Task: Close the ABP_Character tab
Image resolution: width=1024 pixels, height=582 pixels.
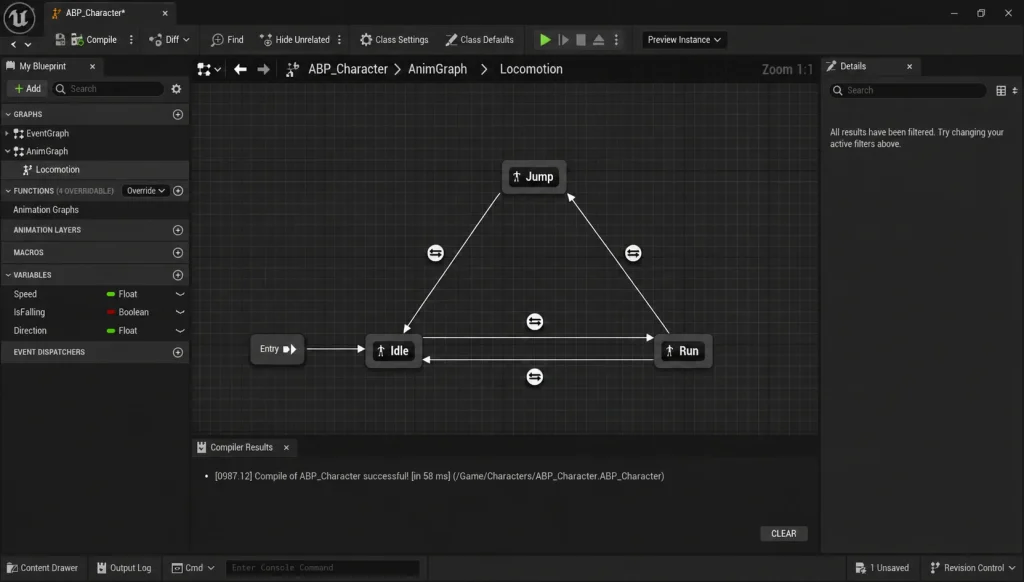Action: point(165,13)
